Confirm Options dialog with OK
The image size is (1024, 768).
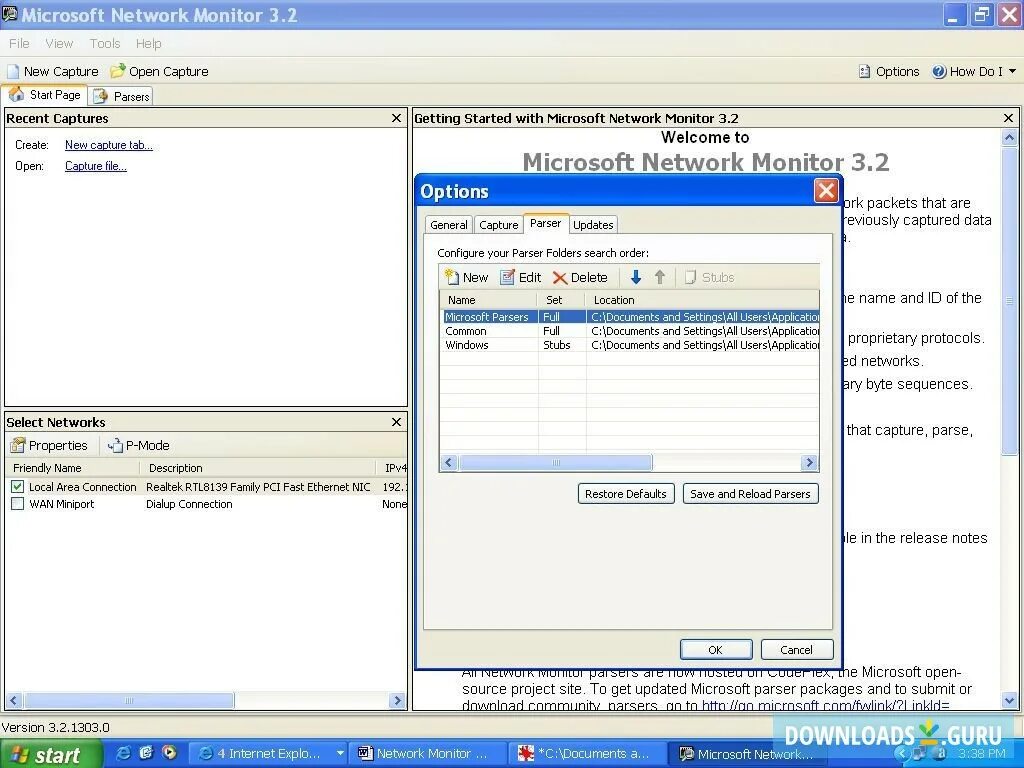(716, 650)
